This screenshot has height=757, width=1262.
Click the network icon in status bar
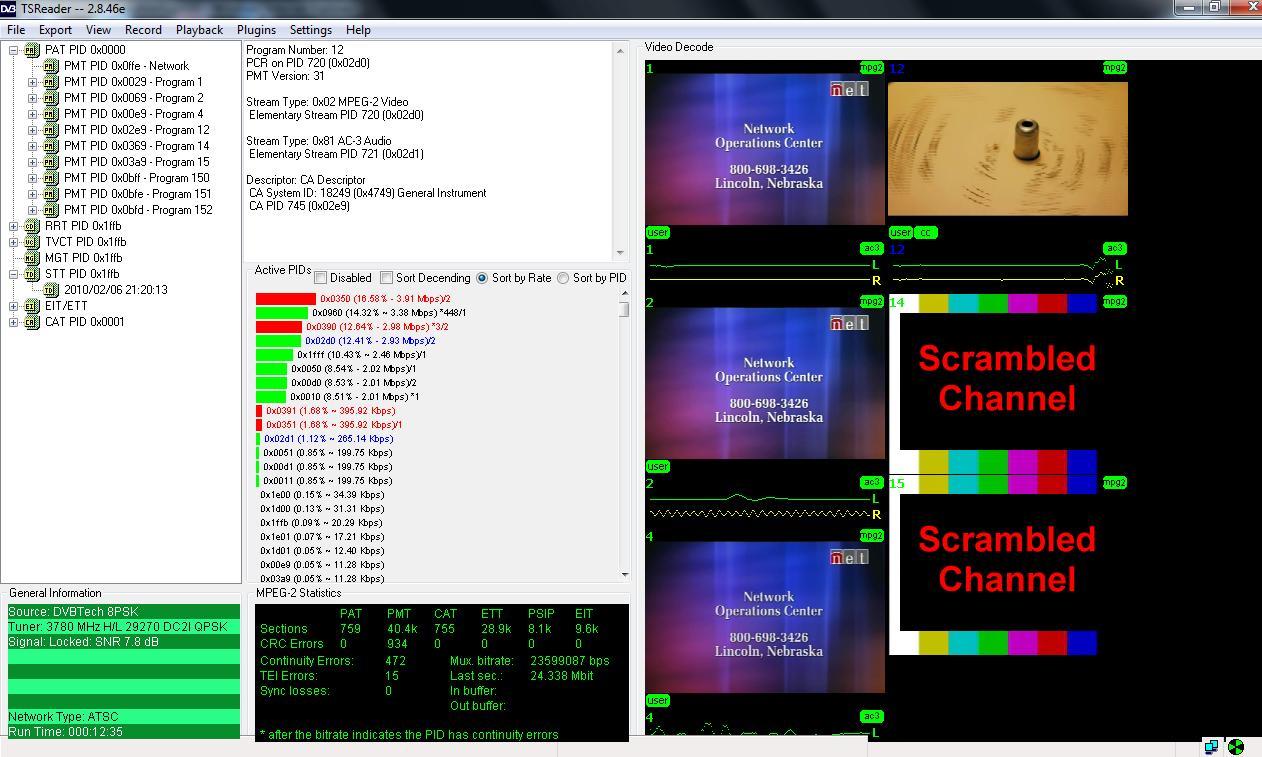[x=1212, y=747]
